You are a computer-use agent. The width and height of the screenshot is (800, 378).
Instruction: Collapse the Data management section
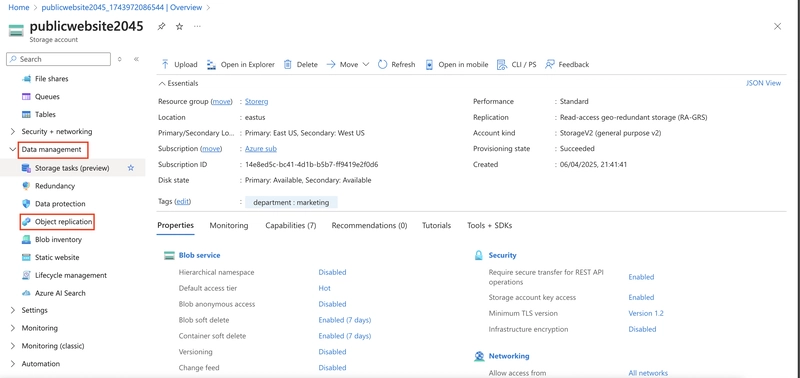click(x=13, y=149)
